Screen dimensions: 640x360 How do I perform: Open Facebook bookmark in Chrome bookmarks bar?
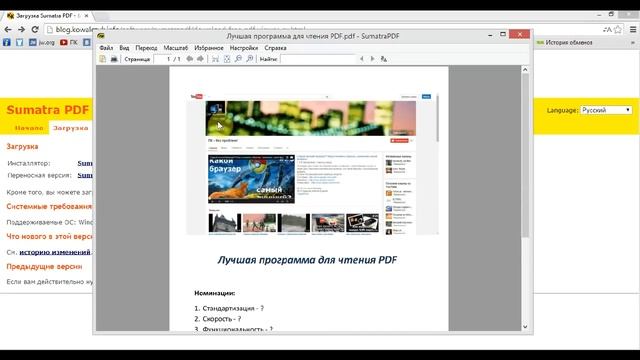coord(7,42)
